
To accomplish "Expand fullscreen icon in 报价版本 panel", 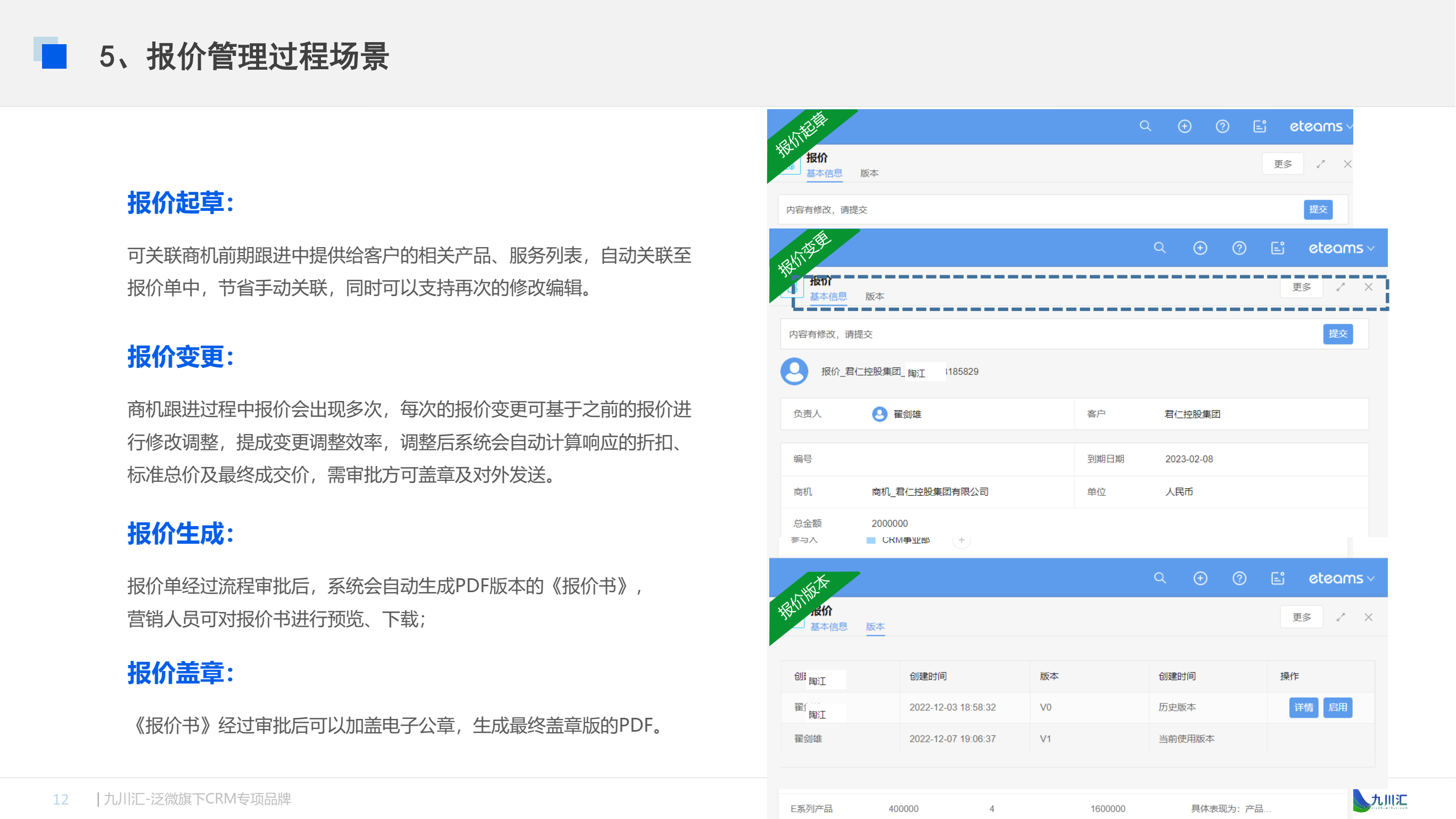I will pos(1340,617).
